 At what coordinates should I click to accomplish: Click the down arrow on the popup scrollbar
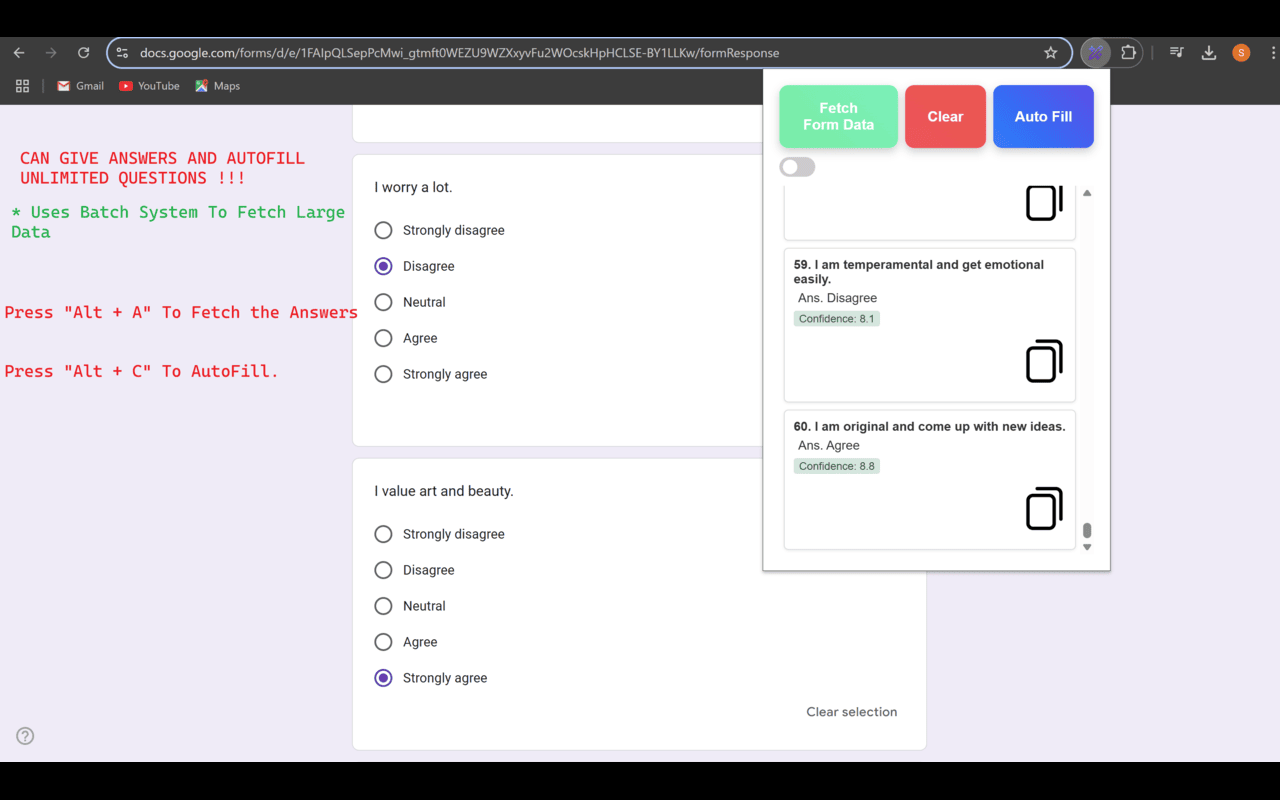point(1087,546)
